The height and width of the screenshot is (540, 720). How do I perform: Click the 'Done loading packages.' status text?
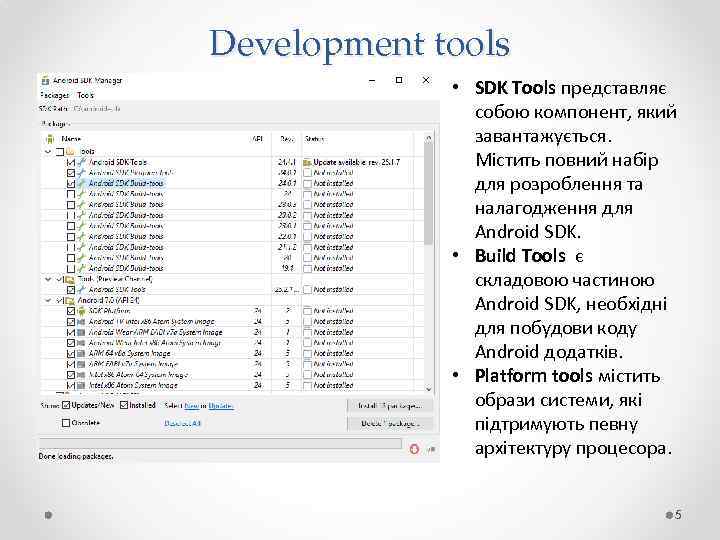(76, 456)
